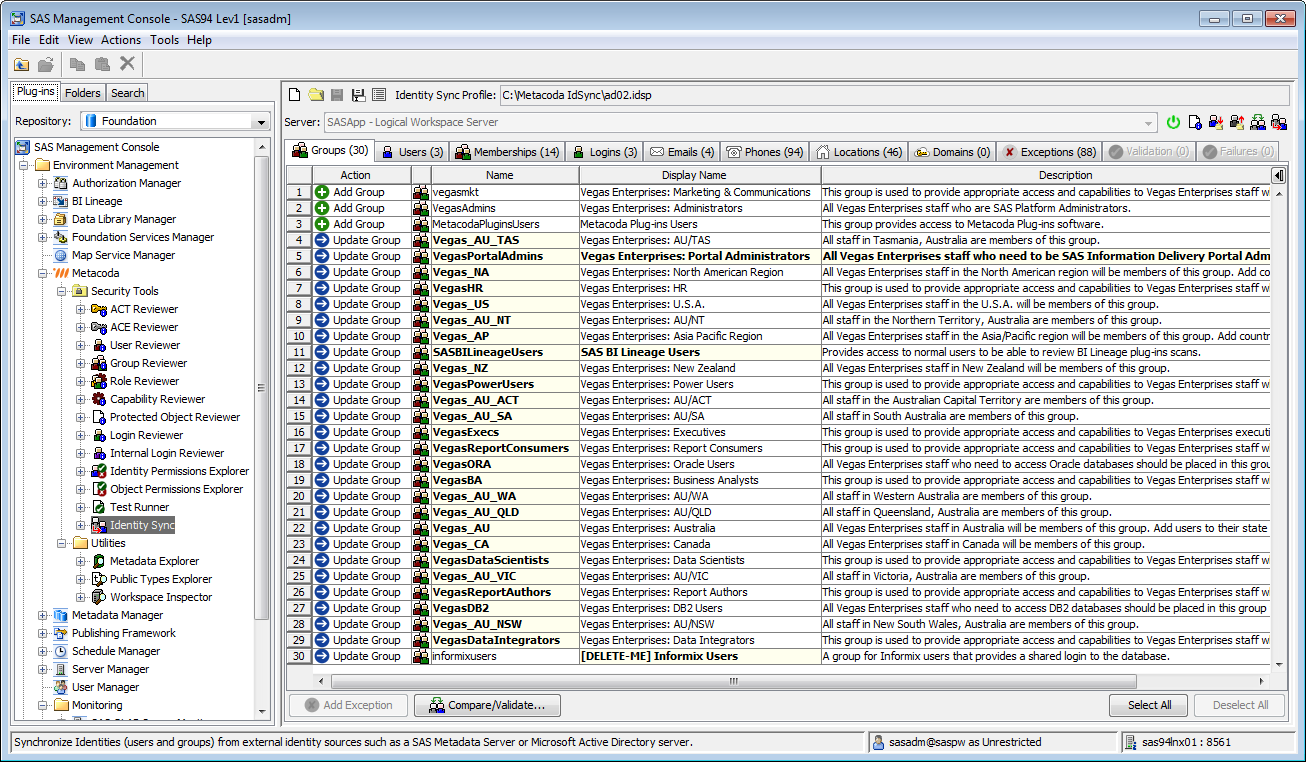1306x762 pixels.
Task: Select the VegasPowerUsers name cell
Action: 504,384
